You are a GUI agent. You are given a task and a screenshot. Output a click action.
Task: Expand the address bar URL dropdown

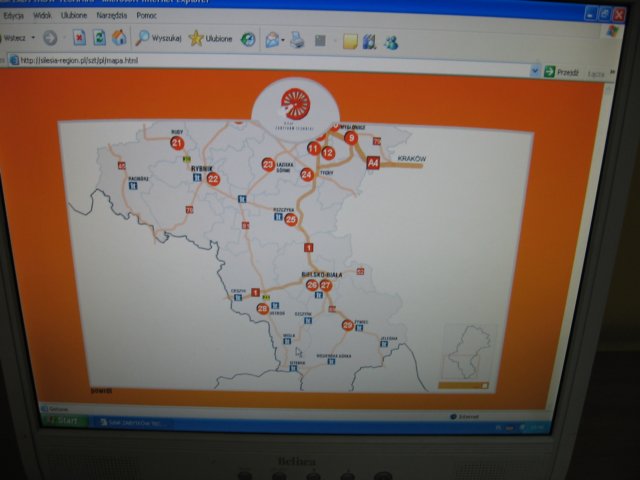coord(536,71)
